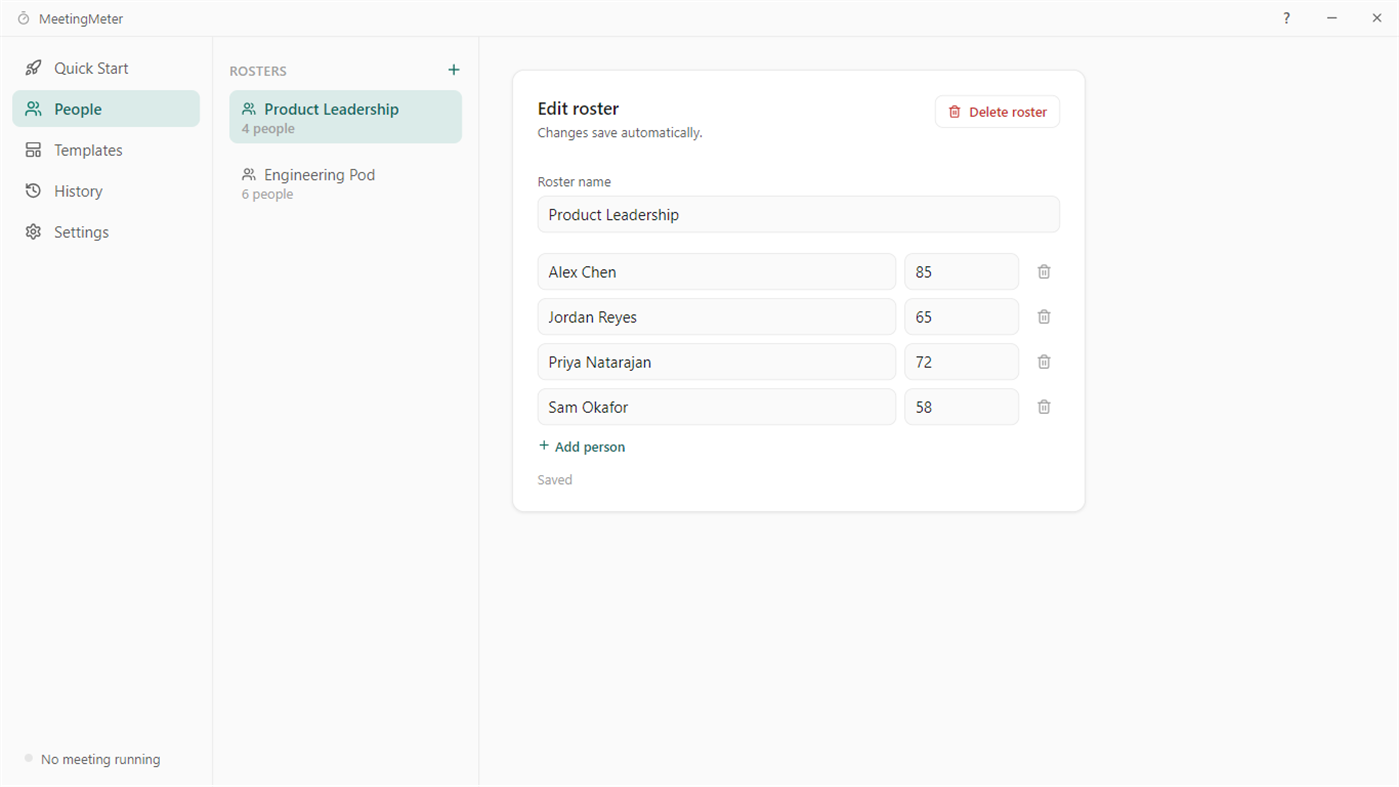Minimize the MeetingMeter window

1332,18
